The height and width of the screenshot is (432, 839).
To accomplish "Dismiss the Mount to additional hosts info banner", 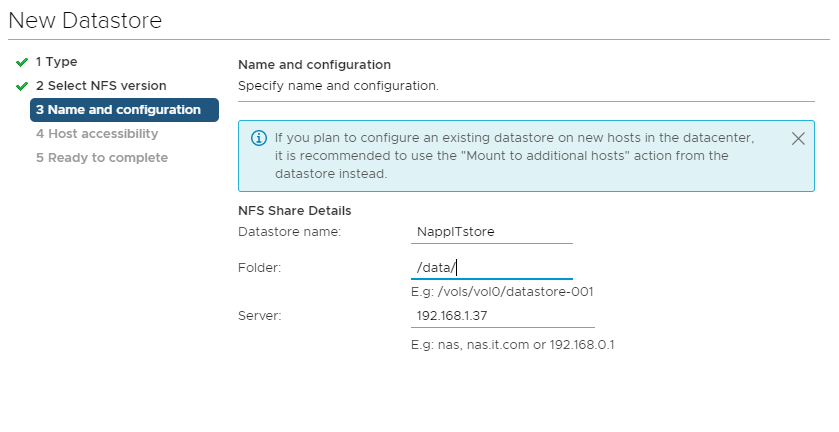I will 798,139.
